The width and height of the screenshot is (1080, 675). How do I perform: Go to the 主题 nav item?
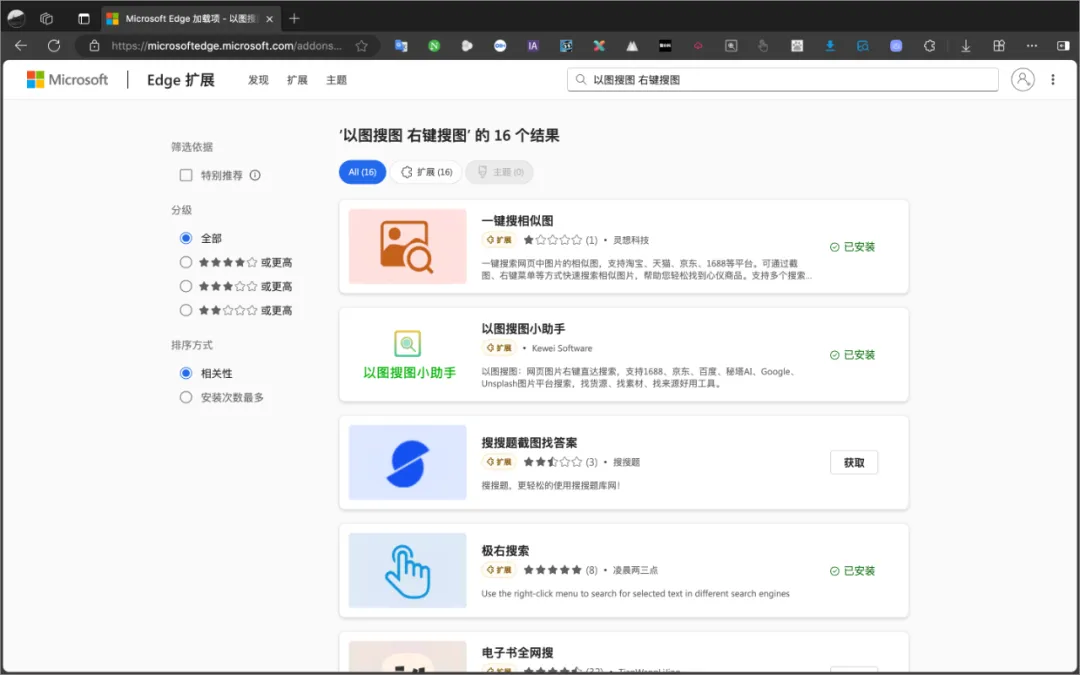pos(336,80)
